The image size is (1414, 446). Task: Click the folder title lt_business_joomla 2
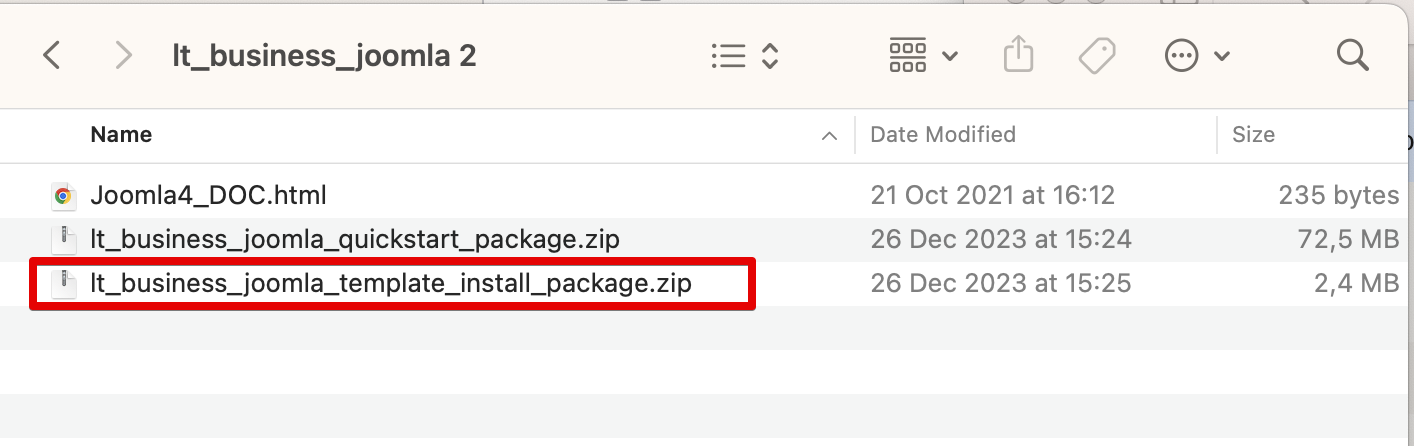pos(324,56)
